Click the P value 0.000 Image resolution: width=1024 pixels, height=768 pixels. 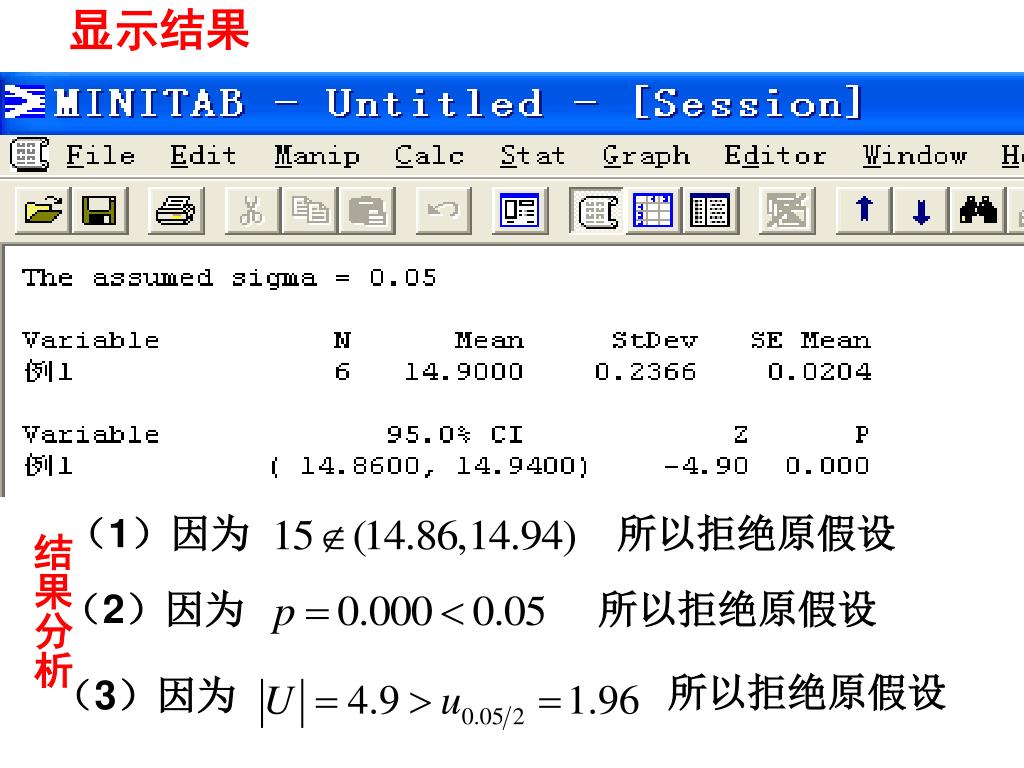point(827,466)
